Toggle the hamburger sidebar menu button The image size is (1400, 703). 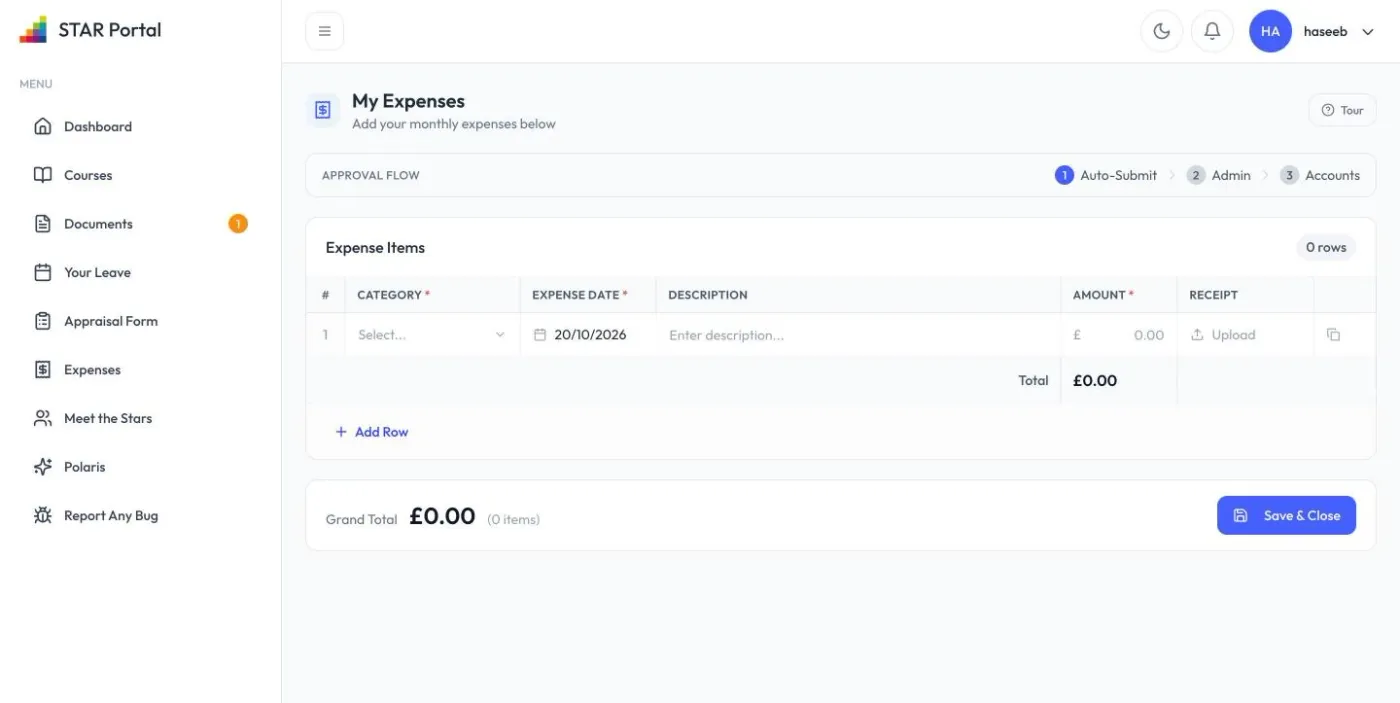click(324, 31)
